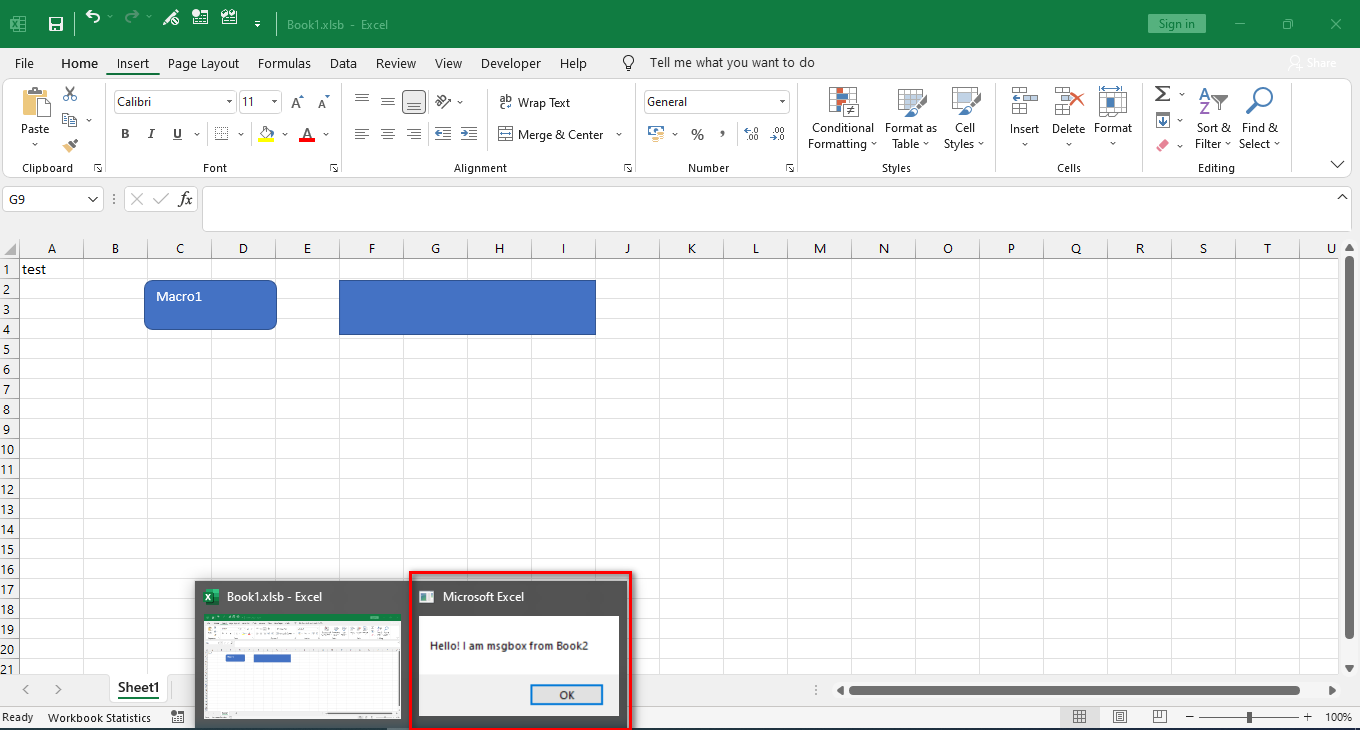The width and height of the screenshot is (1360, 730).
Task: Zoom in using the plus icon
Action: click(x=1308, y=717)
